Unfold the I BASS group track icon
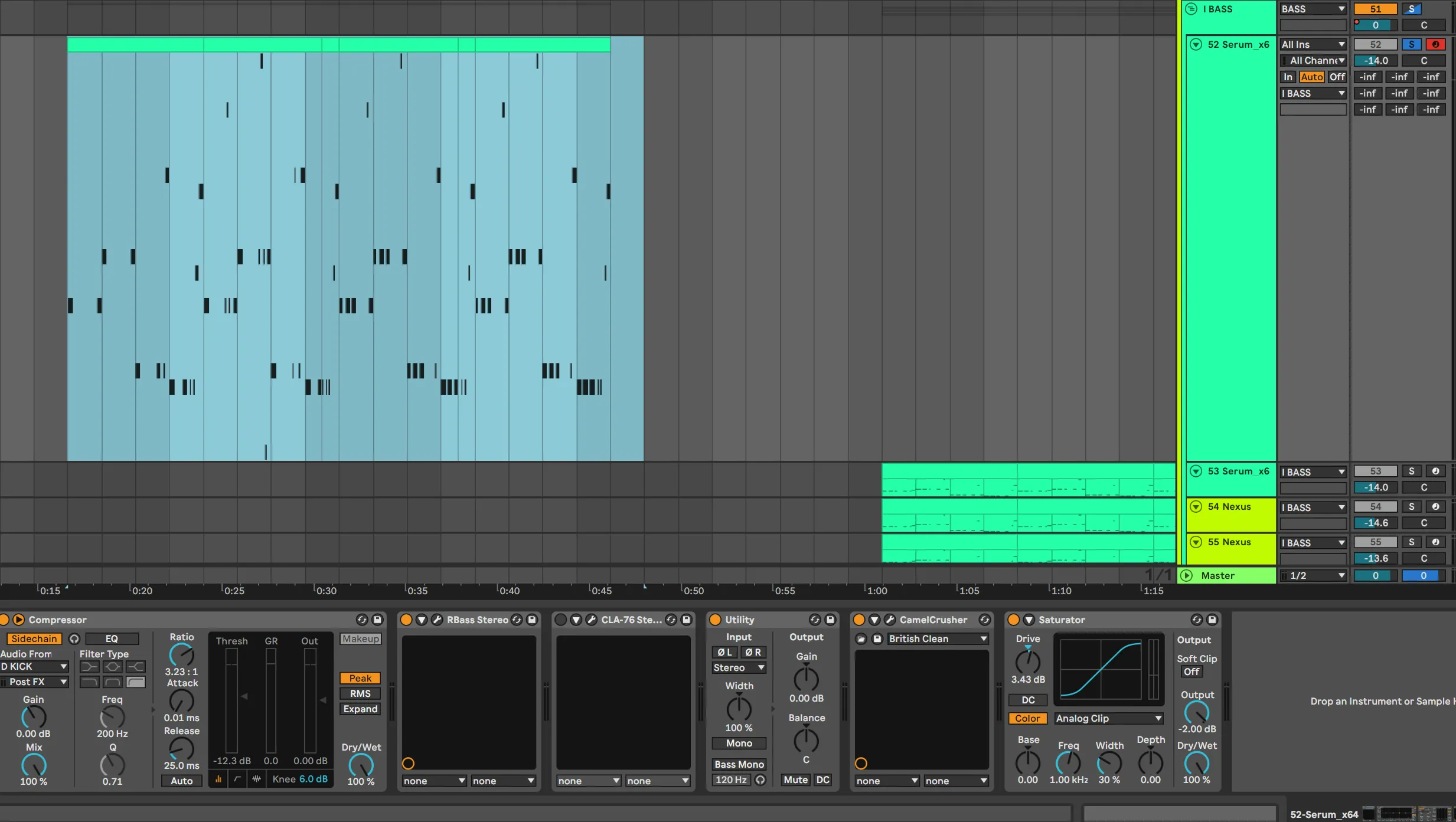This screenshot has width=1456, height=822. [x=1191, y=9]
